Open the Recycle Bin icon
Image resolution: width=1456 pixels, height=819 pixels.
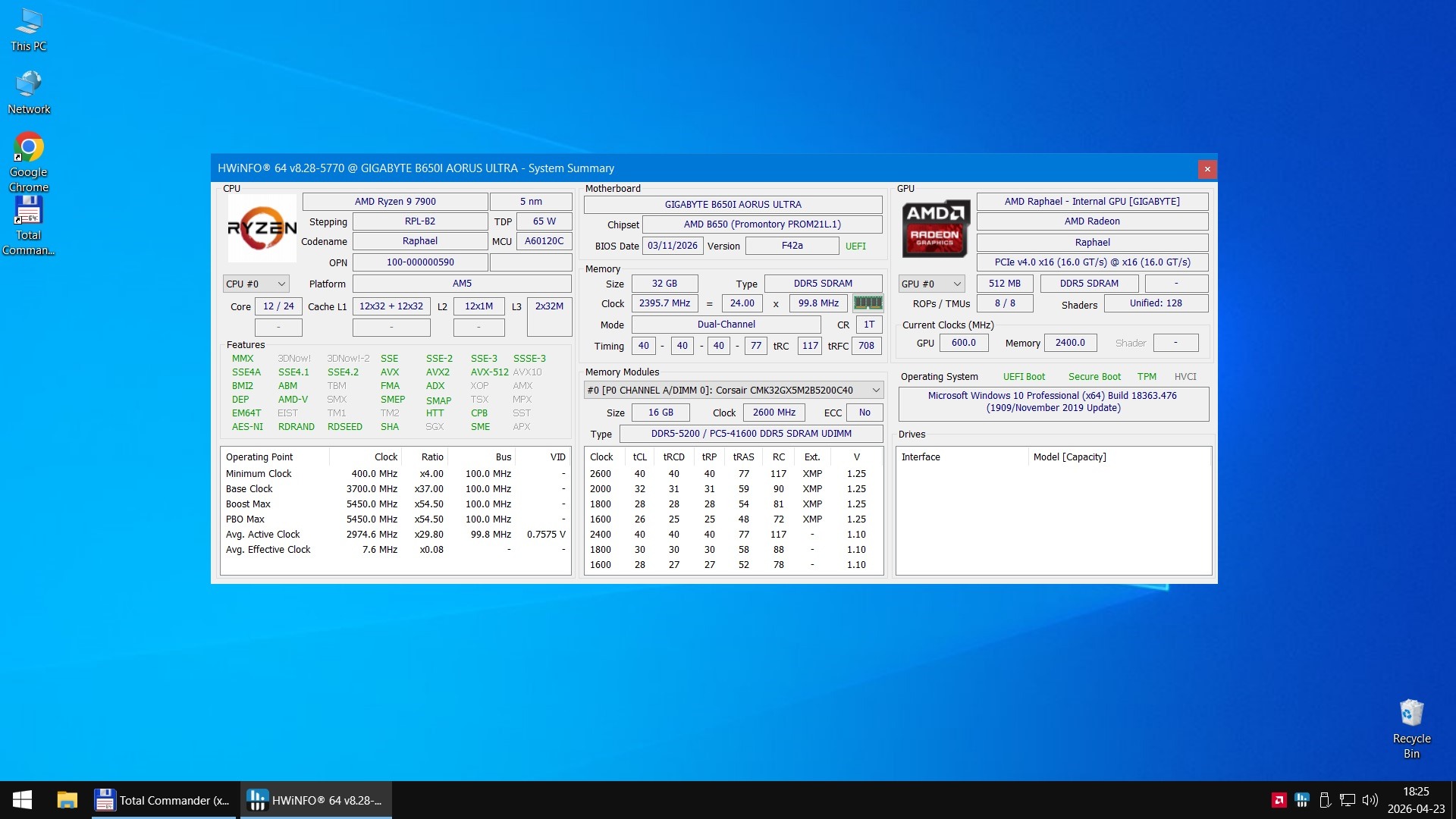[x=1411, y=714]
